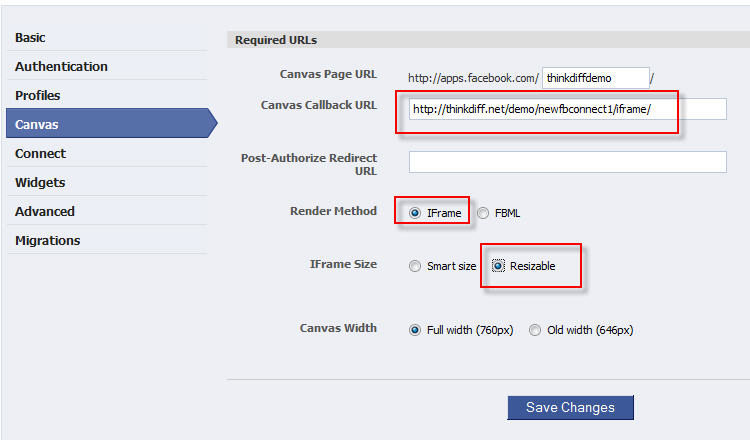Click the Required URLs section header
The width and height of the screenshot is (750, 440).
pyautogui.click(x=488, y=40)
